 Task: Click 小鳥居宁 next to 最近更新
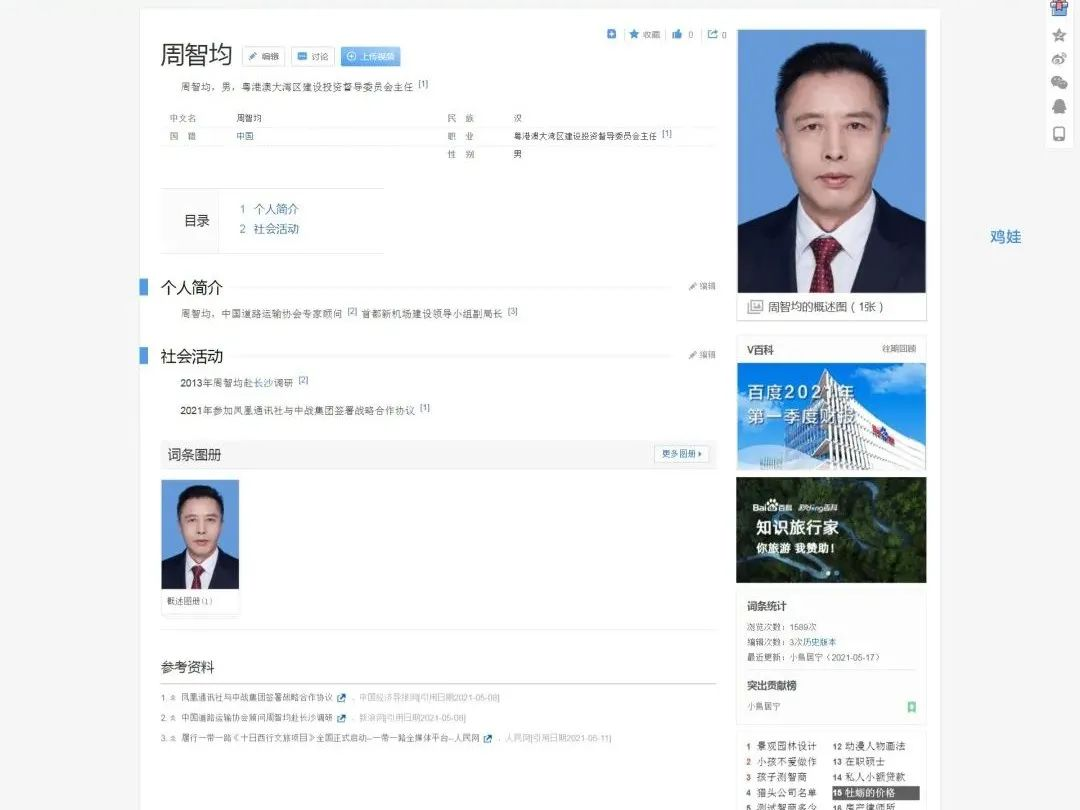806,657
